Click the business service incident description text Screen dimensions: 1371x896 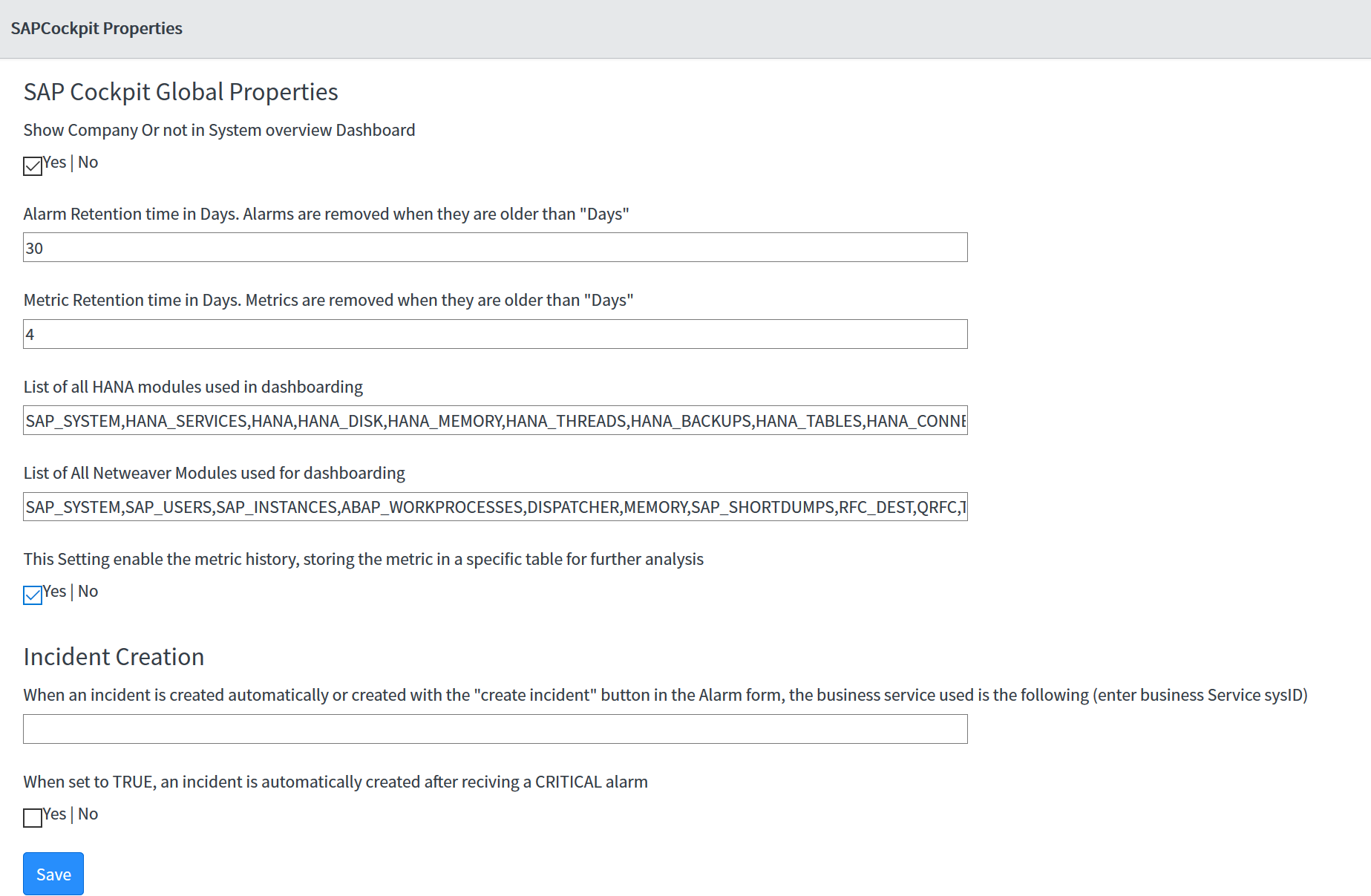[x=665, y=695]
